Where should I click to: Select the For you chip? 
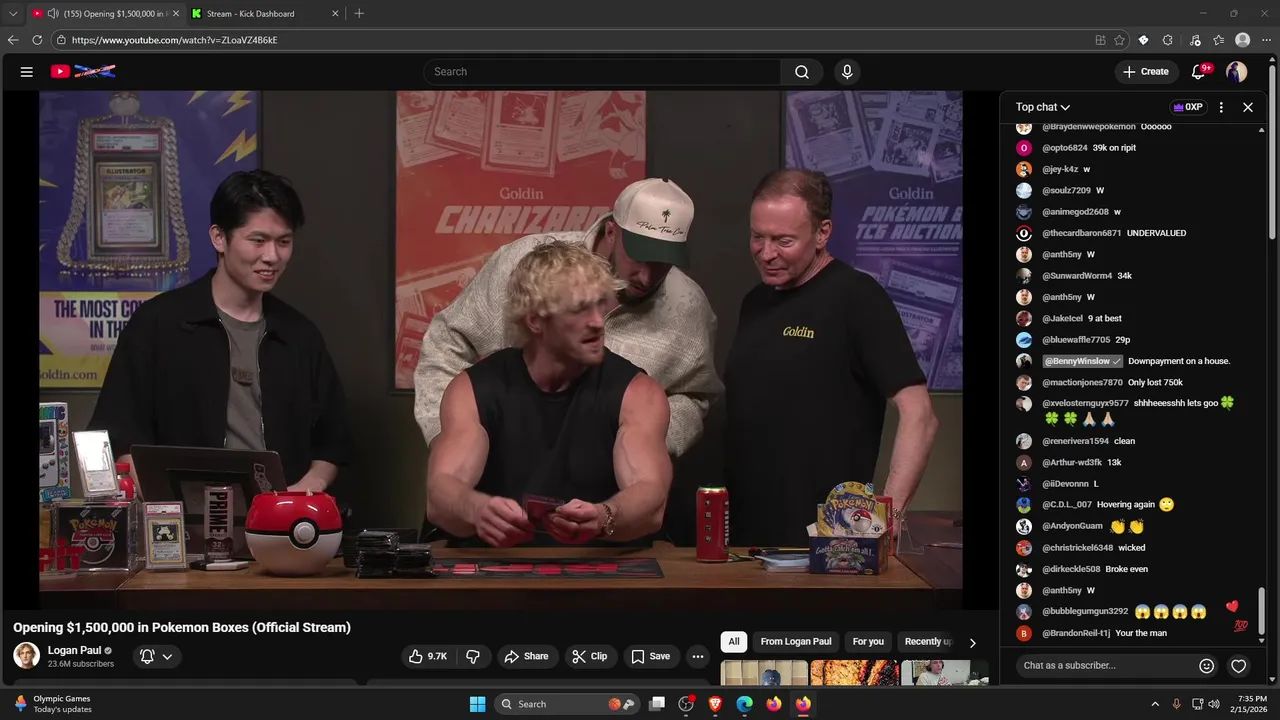(x=868, y=642)
